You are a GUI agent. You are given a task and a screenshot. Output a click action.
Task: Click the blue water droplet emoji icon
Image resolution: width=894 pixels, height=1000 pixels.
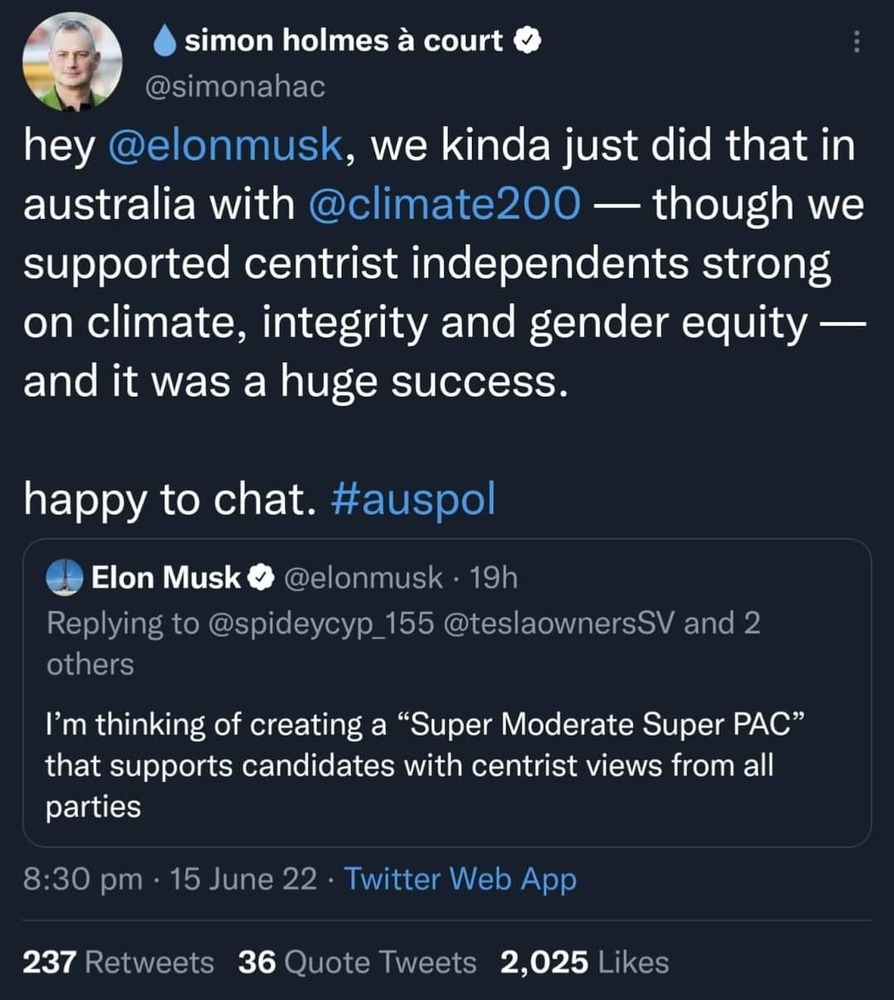click(166, 41)
